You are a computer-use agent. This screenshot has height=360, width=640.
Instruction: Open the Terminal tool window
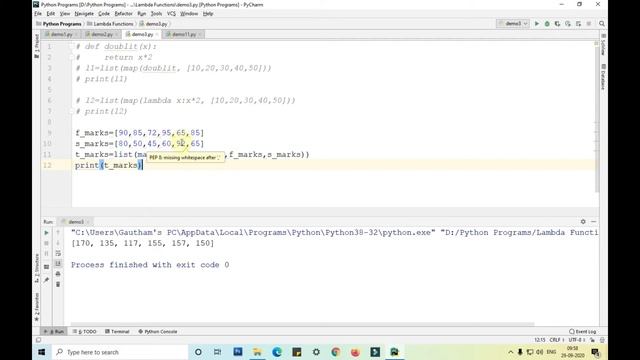tap(117, 331)
